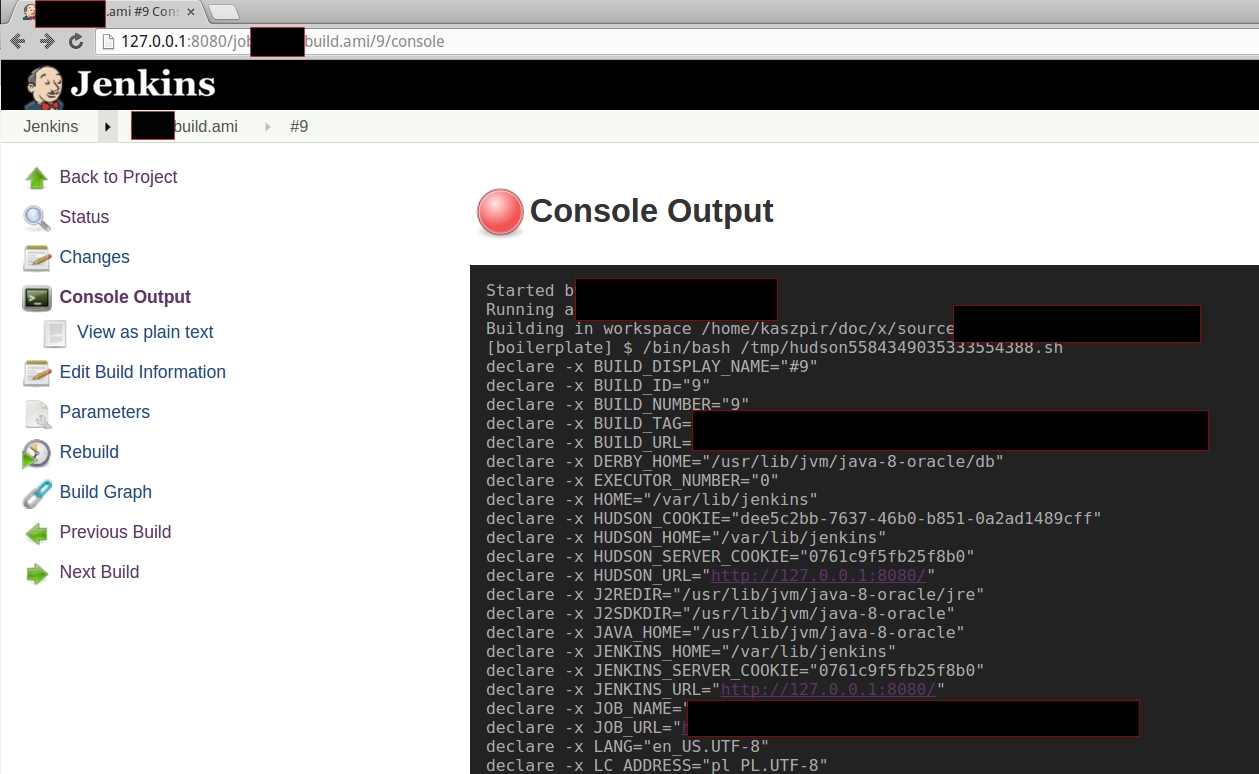
Task: Expand the build.ami breadcrumb chevron
Action: (266, 126)
